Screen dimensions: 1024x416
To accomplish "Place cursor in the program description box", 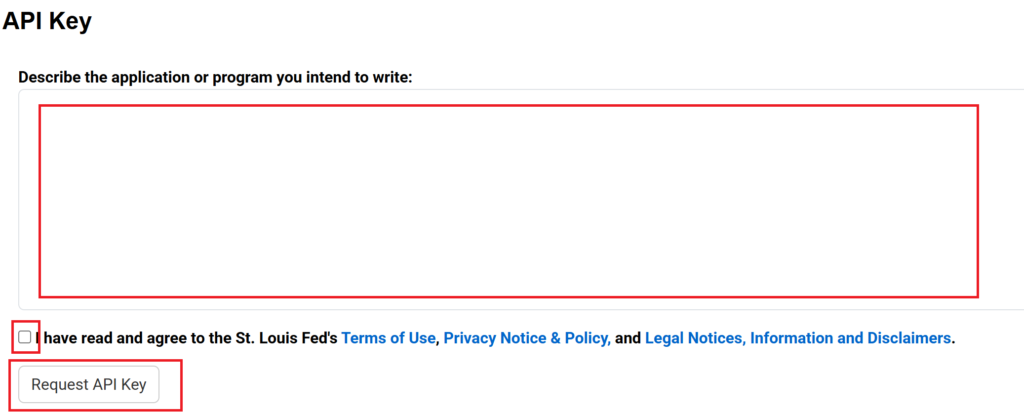I will click(508, 200).
